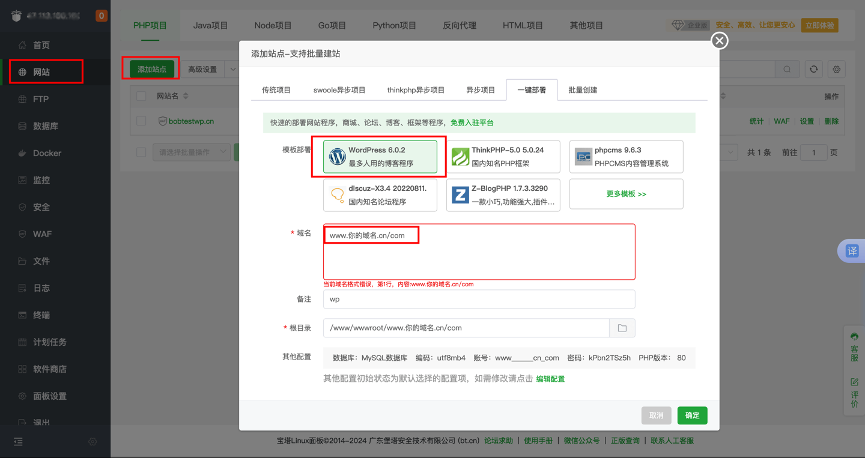Image resolution: width=866 pixels, height=458 pixels.
Task: Open the 首页 home sidebar item
Action: 41,45
